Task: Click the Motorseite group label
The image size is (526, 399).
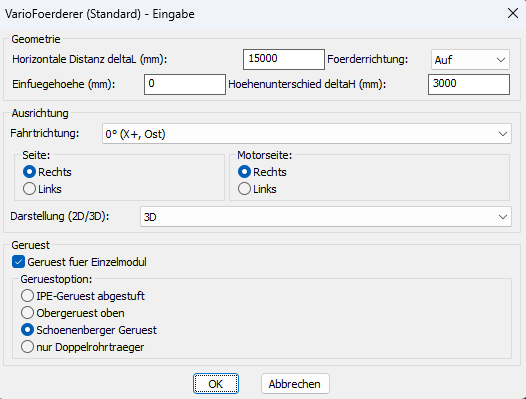Action: (x=265, y=155)
